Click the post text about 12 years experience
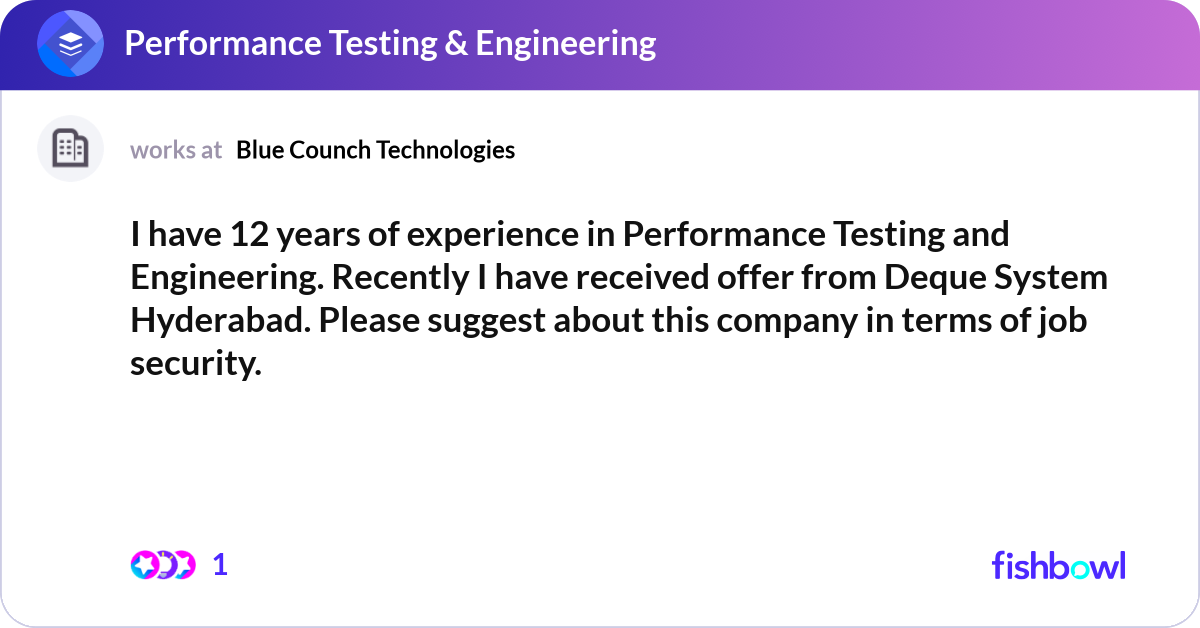Image resolution: width=1200 pixels, height=628 pixels. click(x=619, y=299)
